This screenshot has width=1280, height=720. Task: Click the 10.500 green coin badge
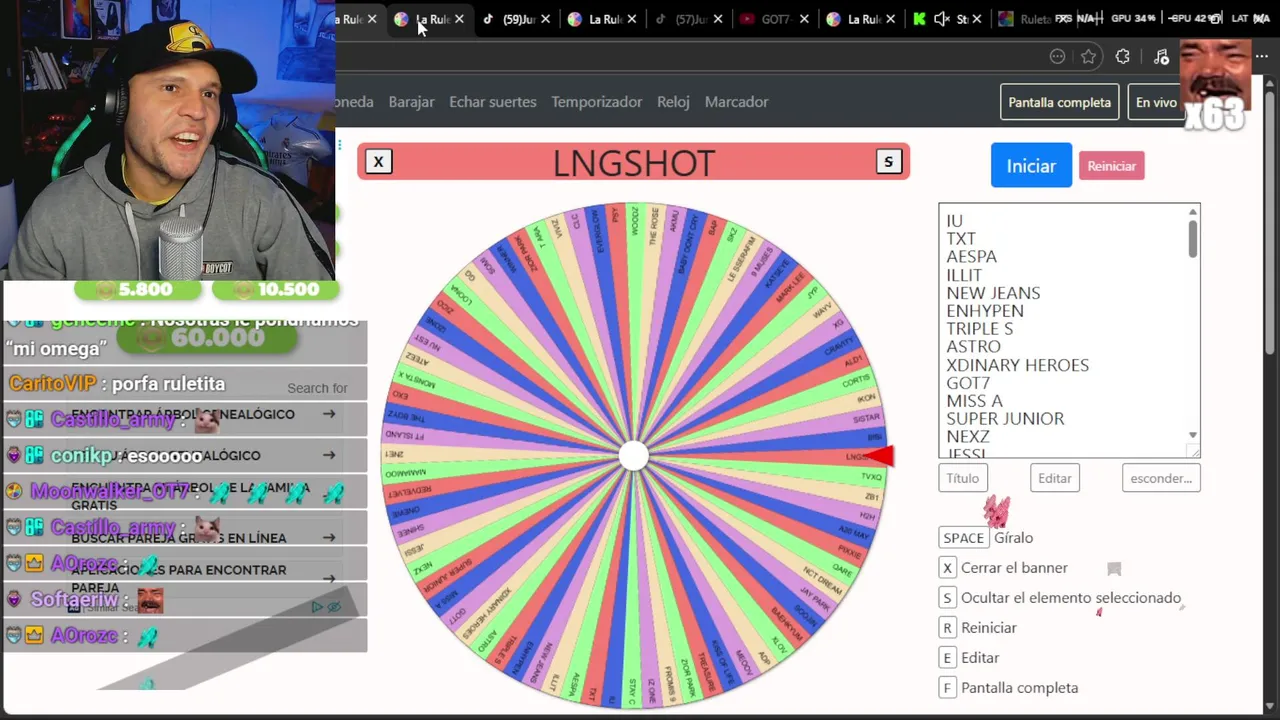coord(274,289)
